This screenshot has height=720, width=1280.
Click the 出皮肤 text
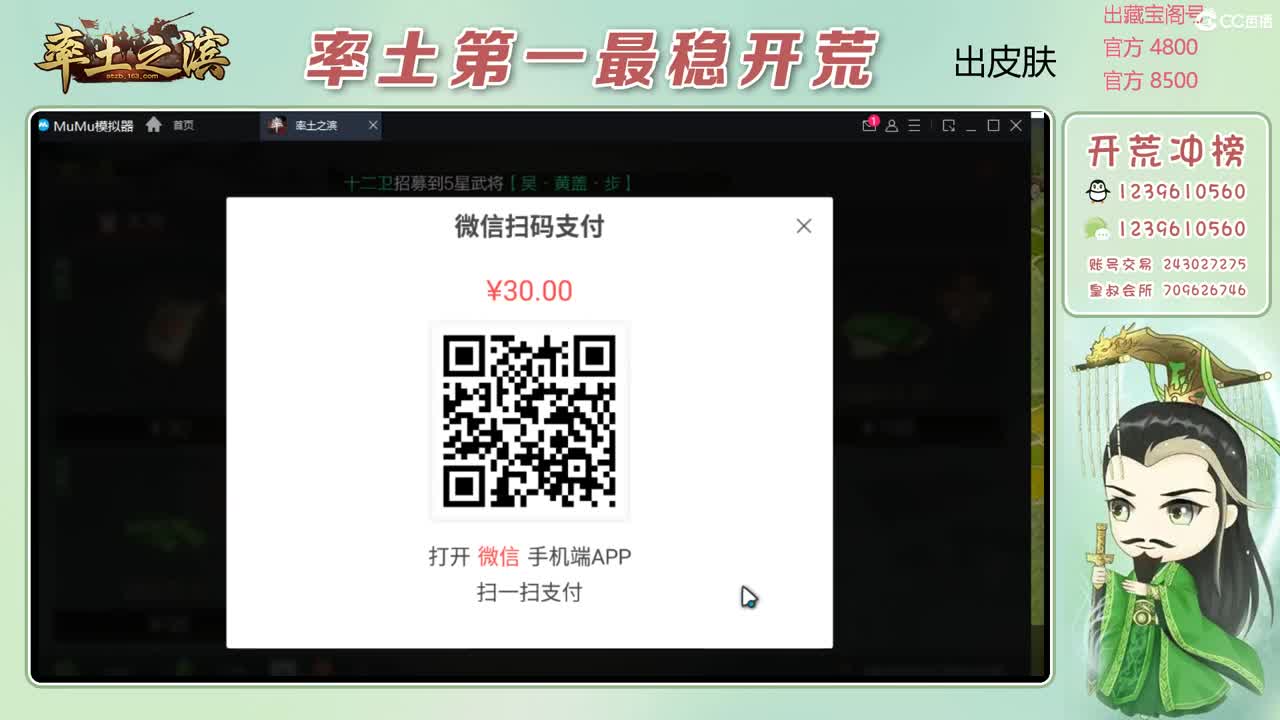point(1005,62)
